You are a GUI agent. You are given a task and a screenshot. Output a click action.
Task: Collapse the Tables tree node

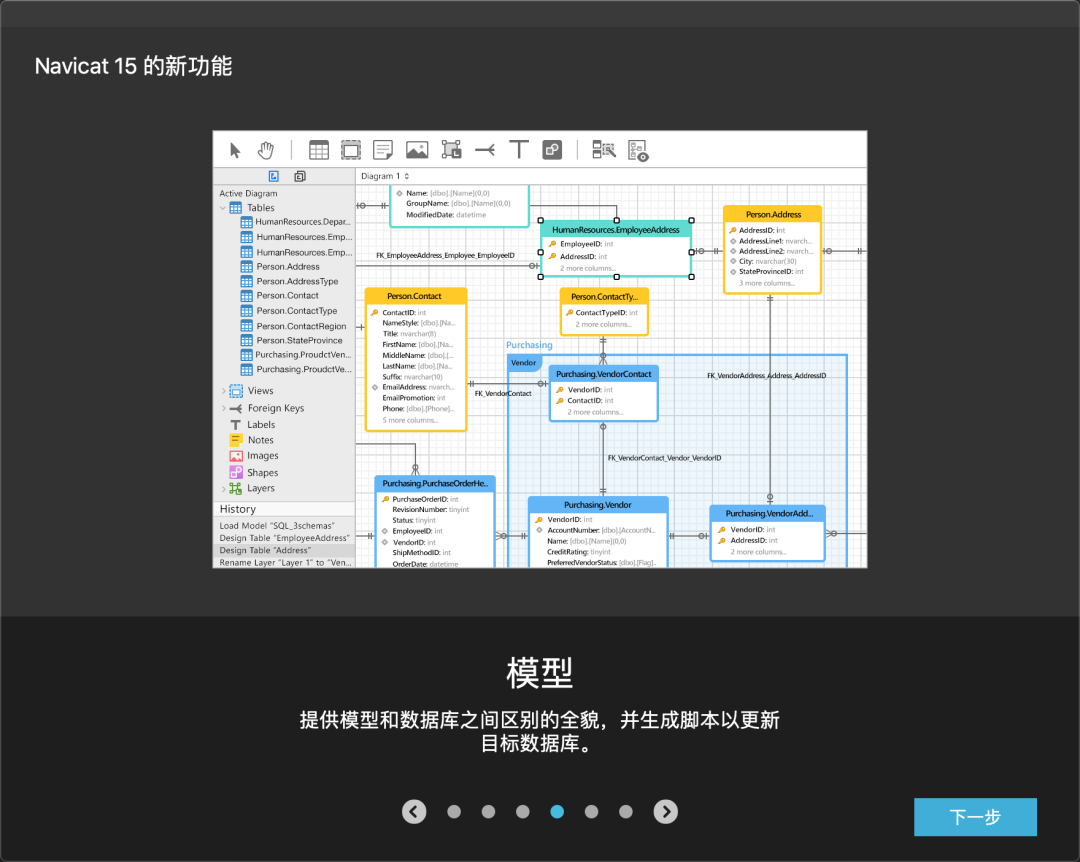(223, 208)
